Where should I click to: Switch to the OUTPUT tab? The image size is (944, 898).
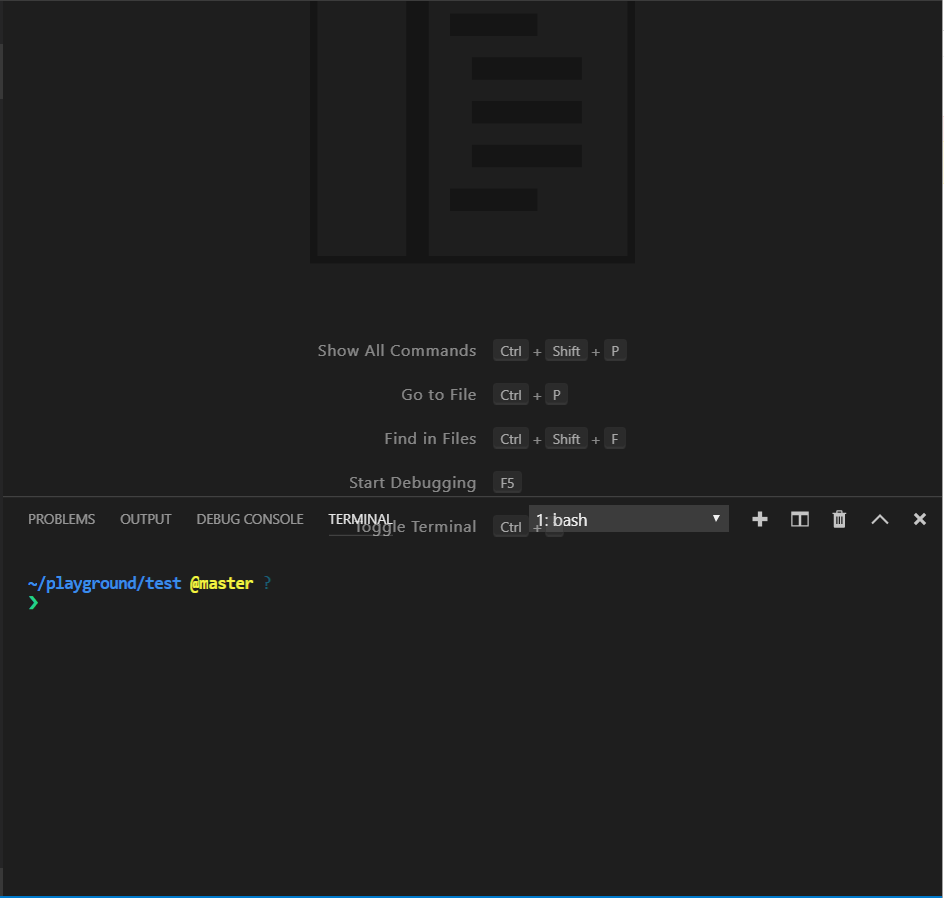pyautogui.click(x=146, y=519)
